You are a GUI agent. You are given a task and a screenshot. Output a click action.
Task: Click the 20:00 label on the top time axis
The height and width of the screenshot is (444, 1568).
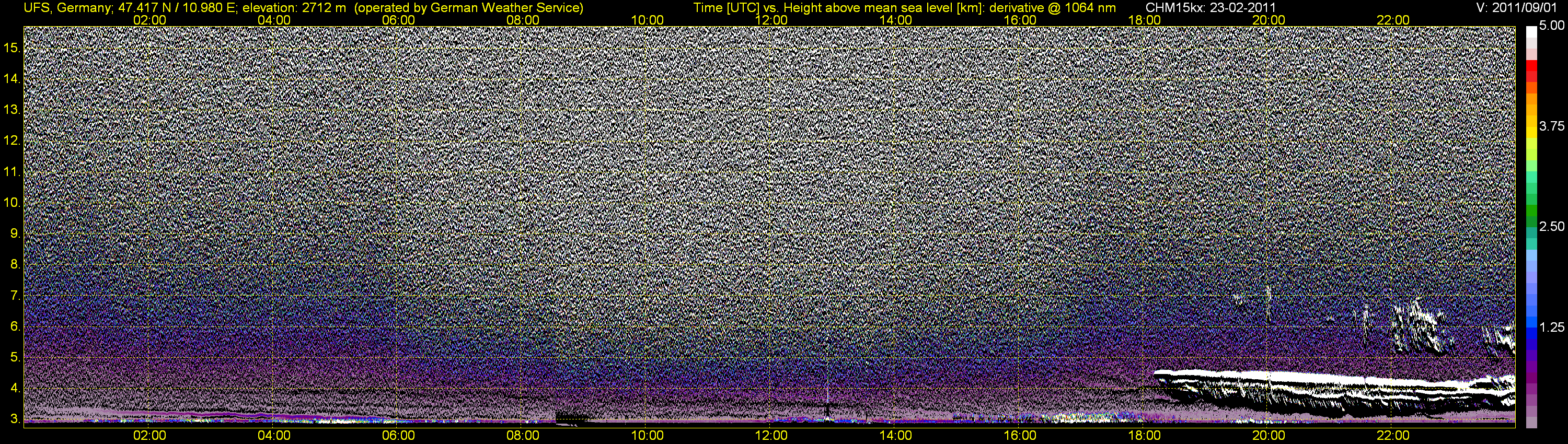pyautogui.click(x=1269, y=20)
